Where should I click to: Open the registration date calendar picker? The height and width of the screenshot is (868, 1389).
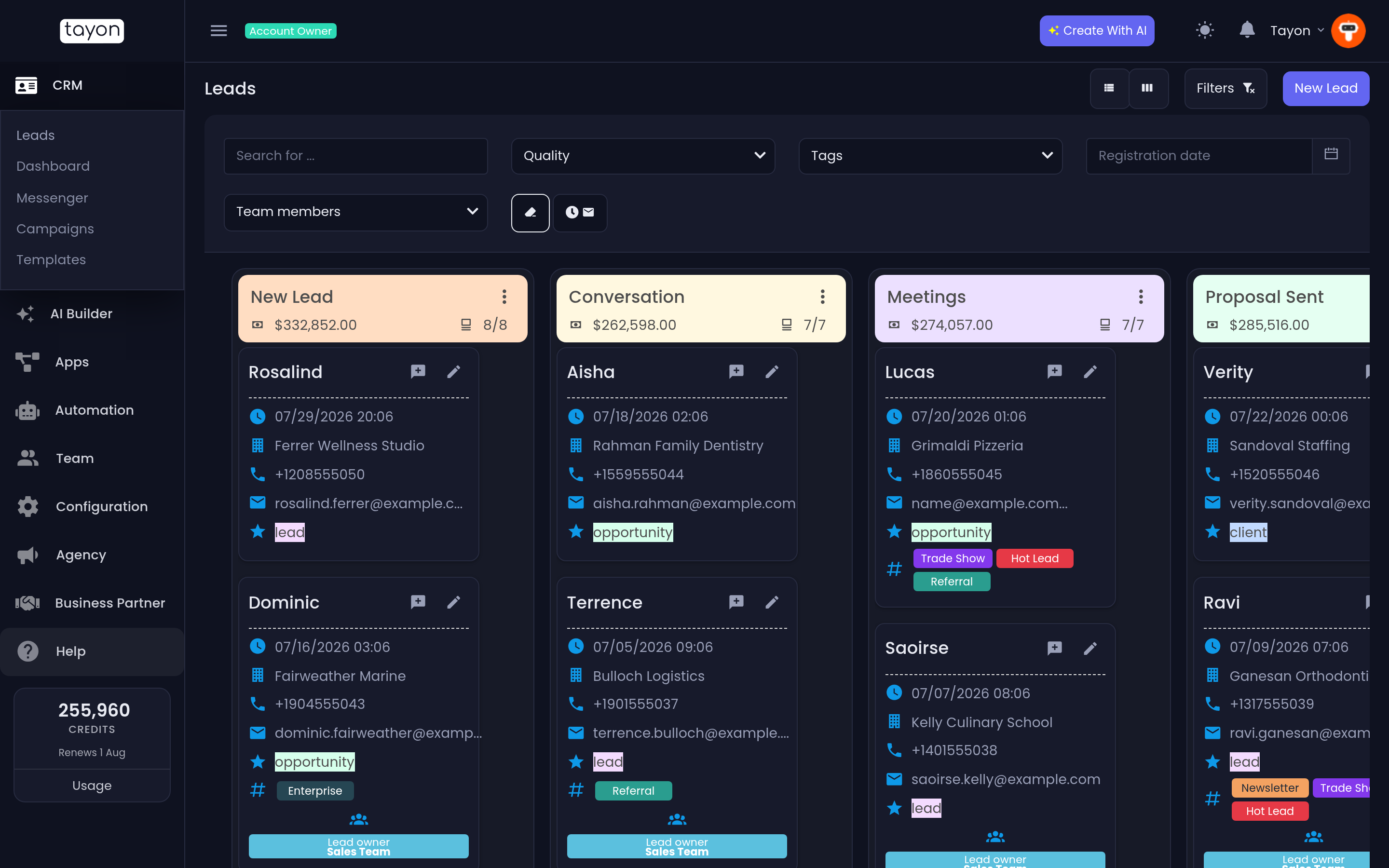point(1331,156)
